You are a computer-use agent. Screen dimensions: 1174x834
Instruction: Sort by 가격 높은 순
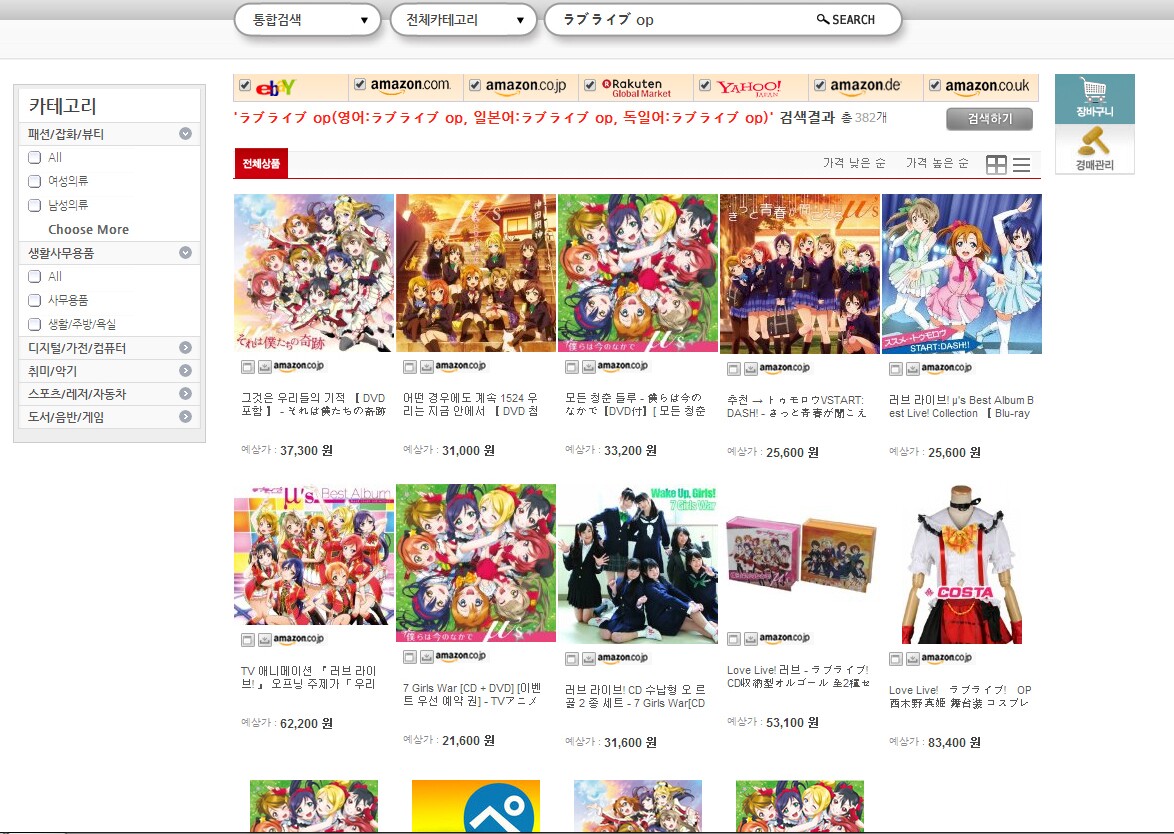(937, 163)
